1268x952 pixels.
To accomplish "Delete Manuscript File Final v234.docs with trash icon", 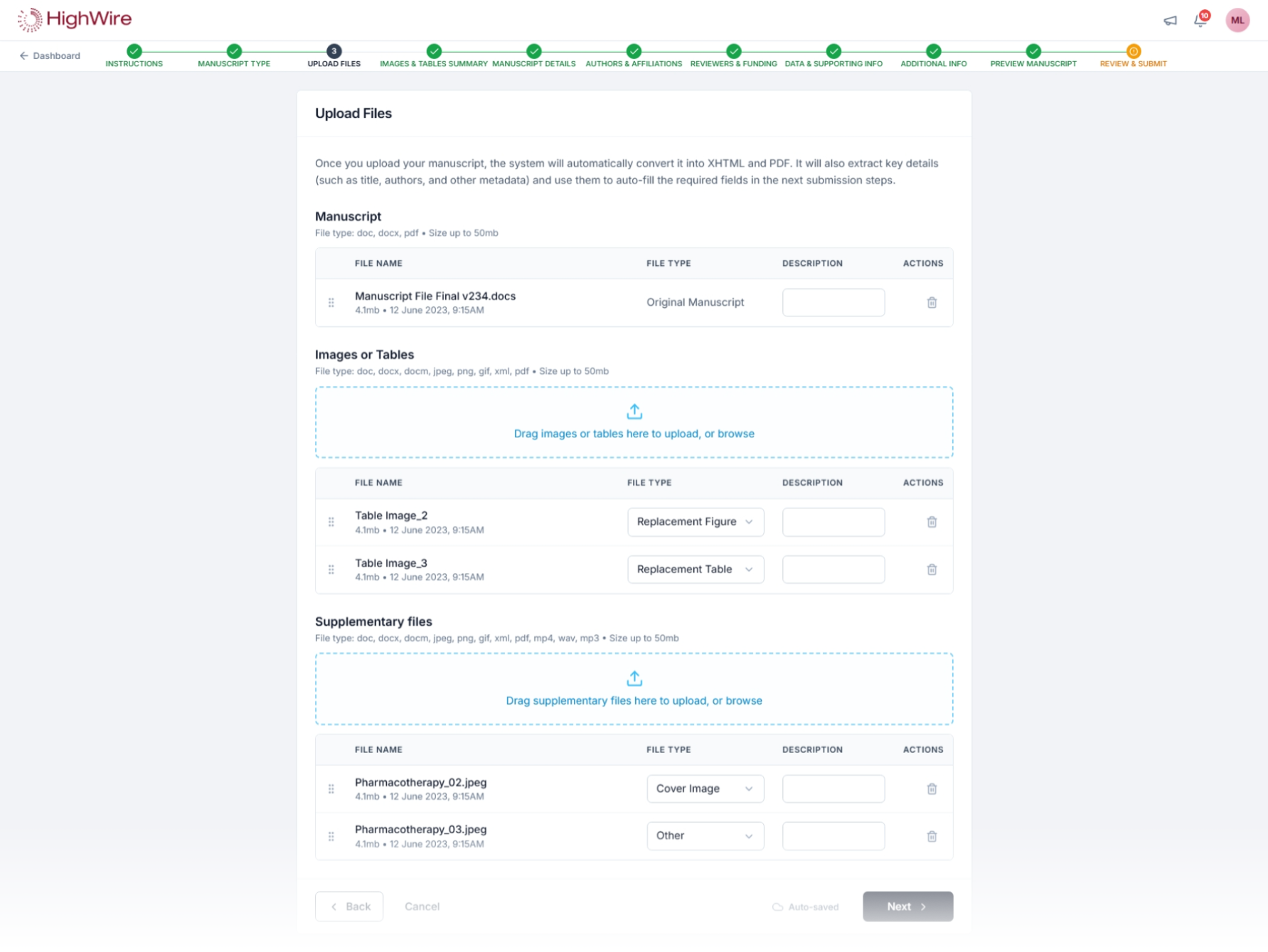I will coord(932,303).
